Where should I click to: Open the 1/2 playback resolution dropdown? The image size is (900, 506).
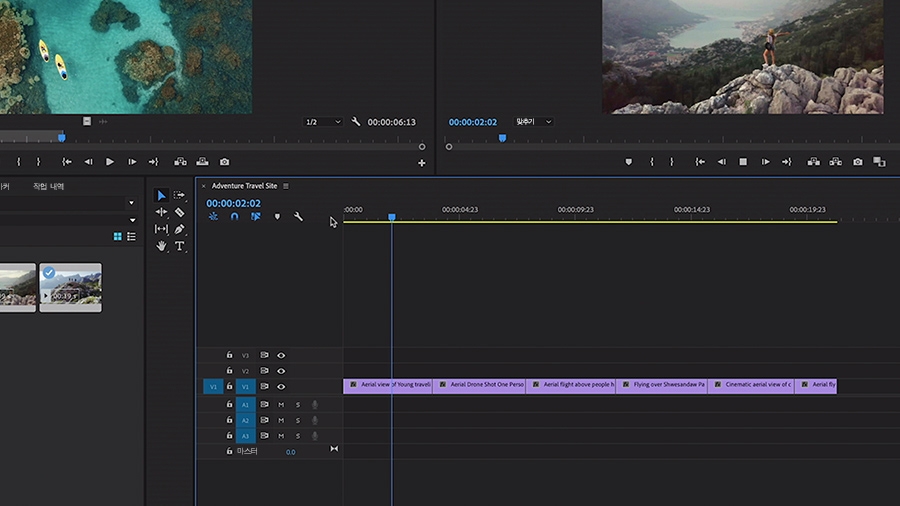click(323, 122)
